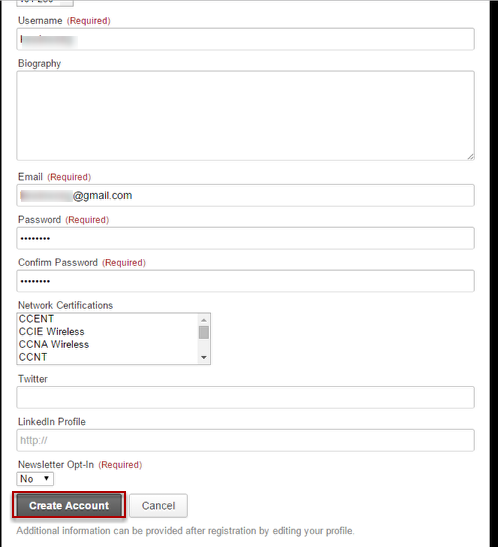Click certifications list scroll-up arrow
The height and width of the screenshot is (547, 498).
pyautogui.click(x=204, y=320)
